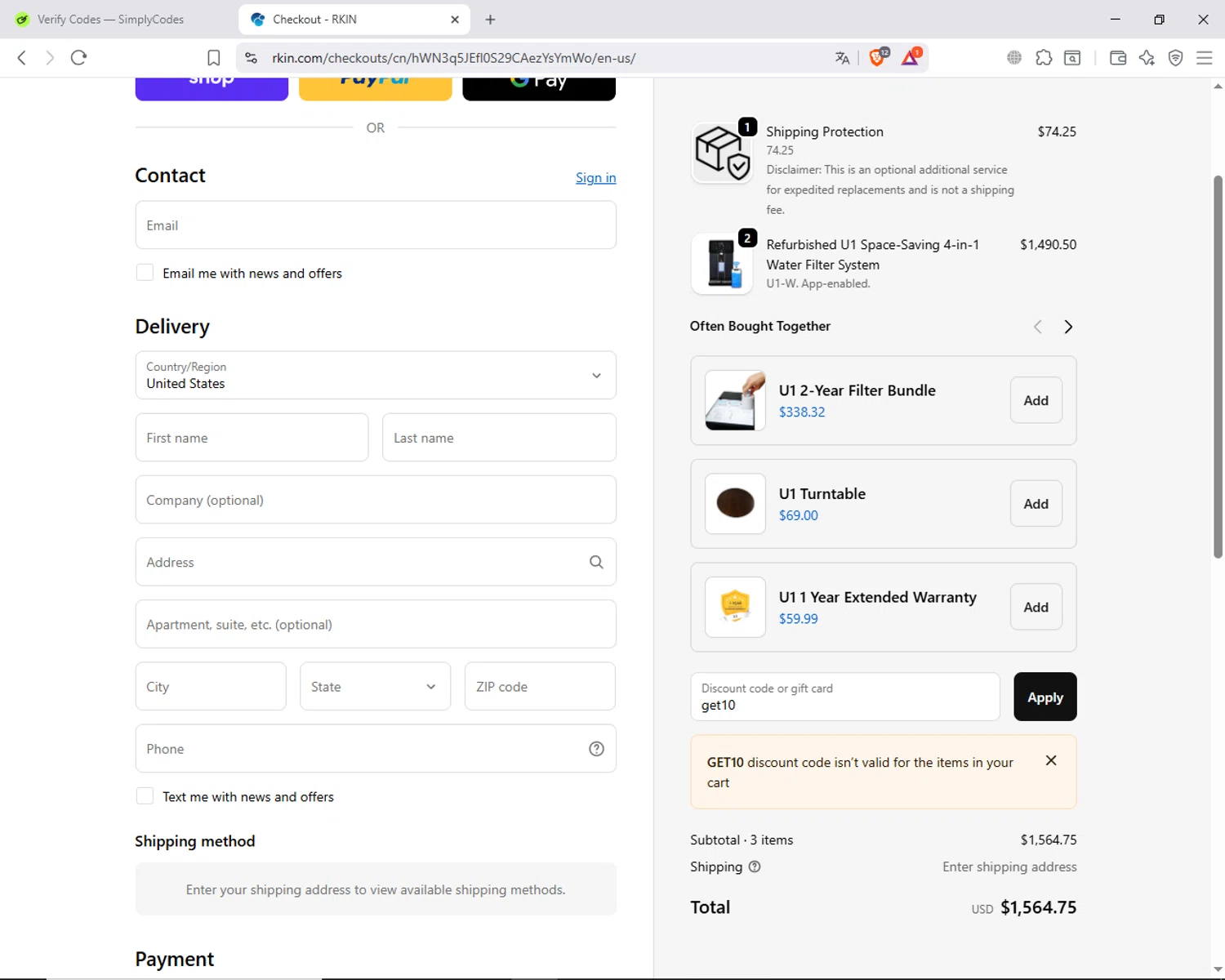Focus the Last name field
Screen dimensions: 1225x980
pos(499,438)
